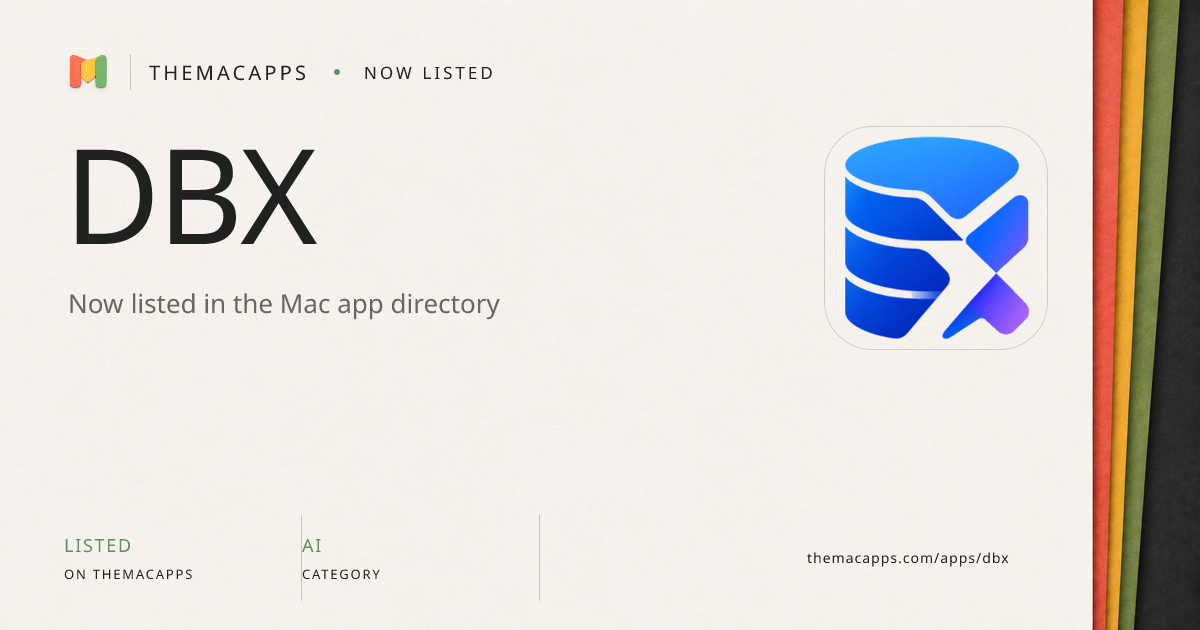Click the TheMacApps M logo icon
1200x630 pixels.
pos(88,72)
